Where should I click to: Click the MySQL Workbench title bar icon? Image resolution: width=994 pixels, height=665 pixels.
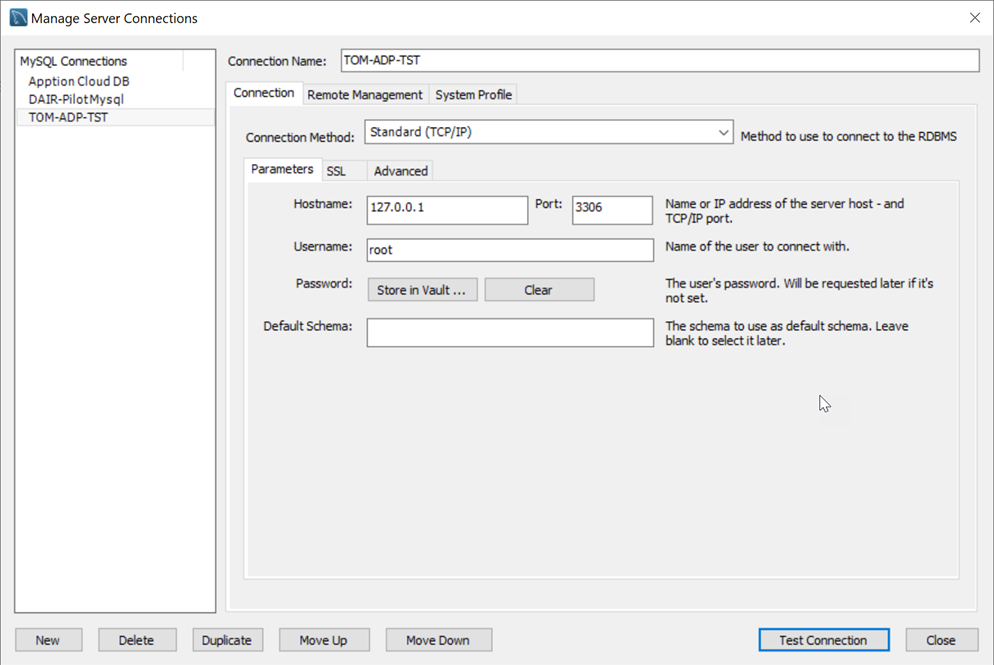tap(18, 18)
